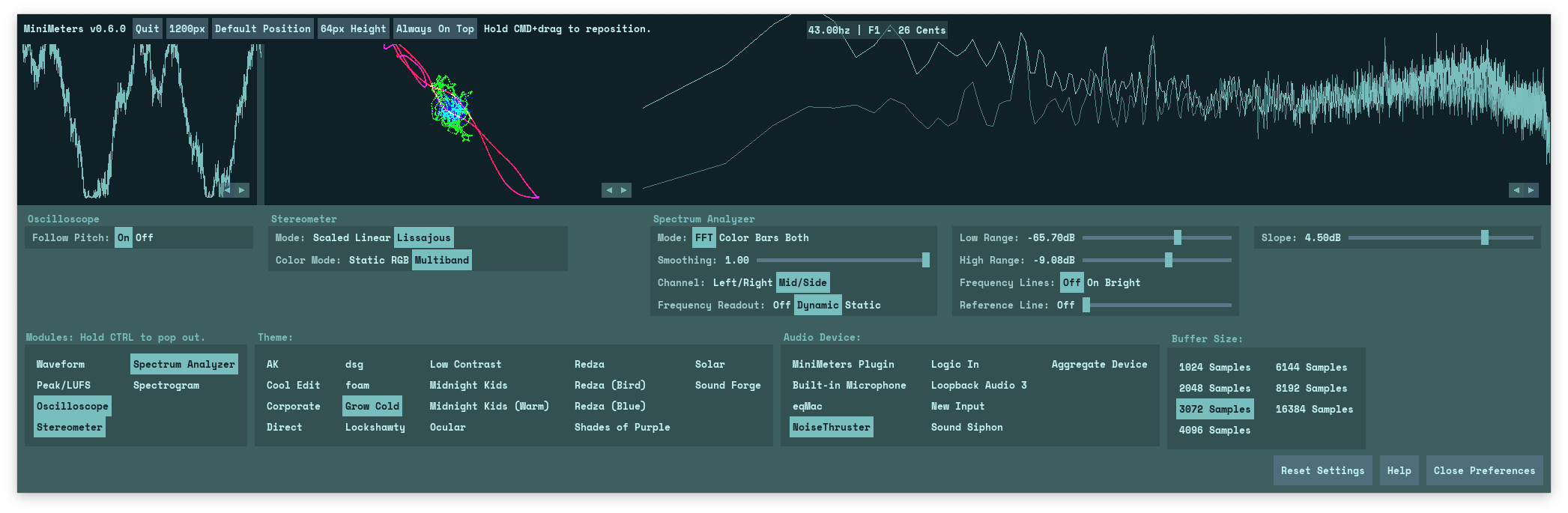
Task: Choose Built-in Microphone as audio device
Action: 849,386
